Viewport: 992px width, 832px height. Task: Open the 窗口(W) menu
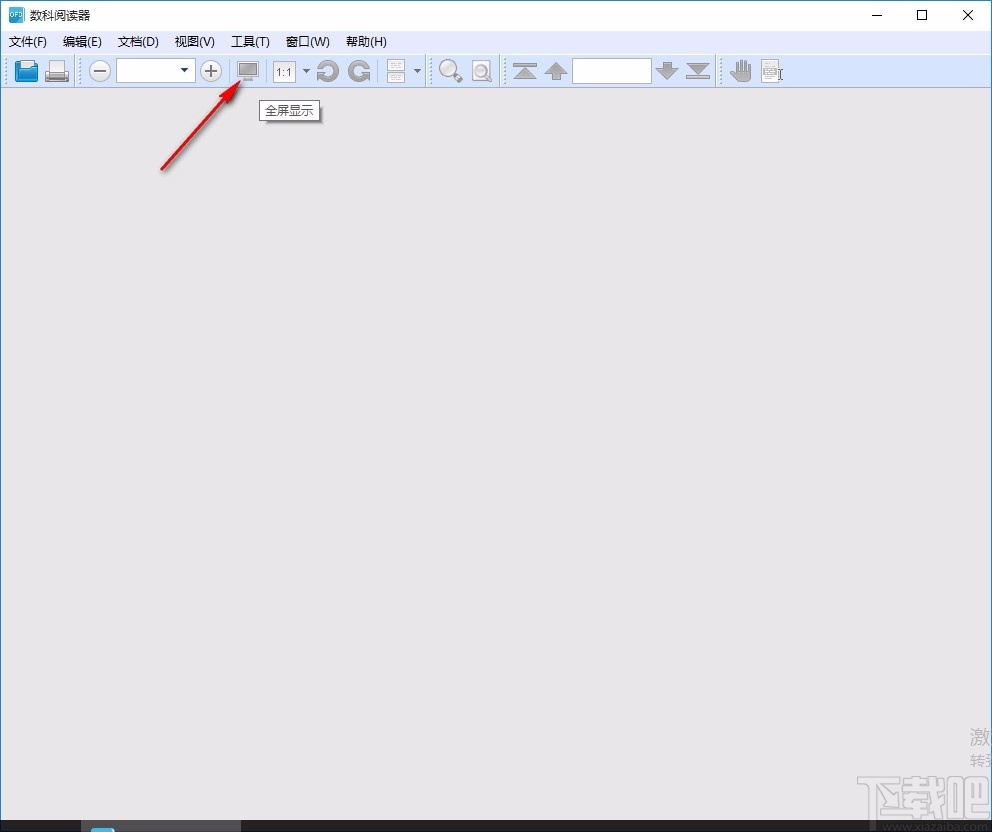[x=307, y=42]
